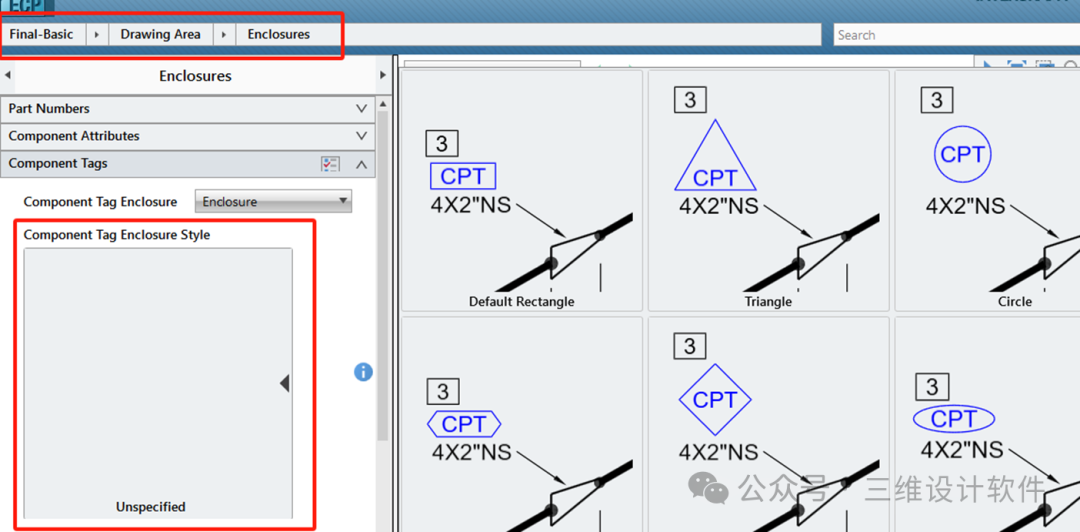Viewport: 1080px width, 532px height.
Task: Click the black triangle in the style box
Action: [284, 383]
